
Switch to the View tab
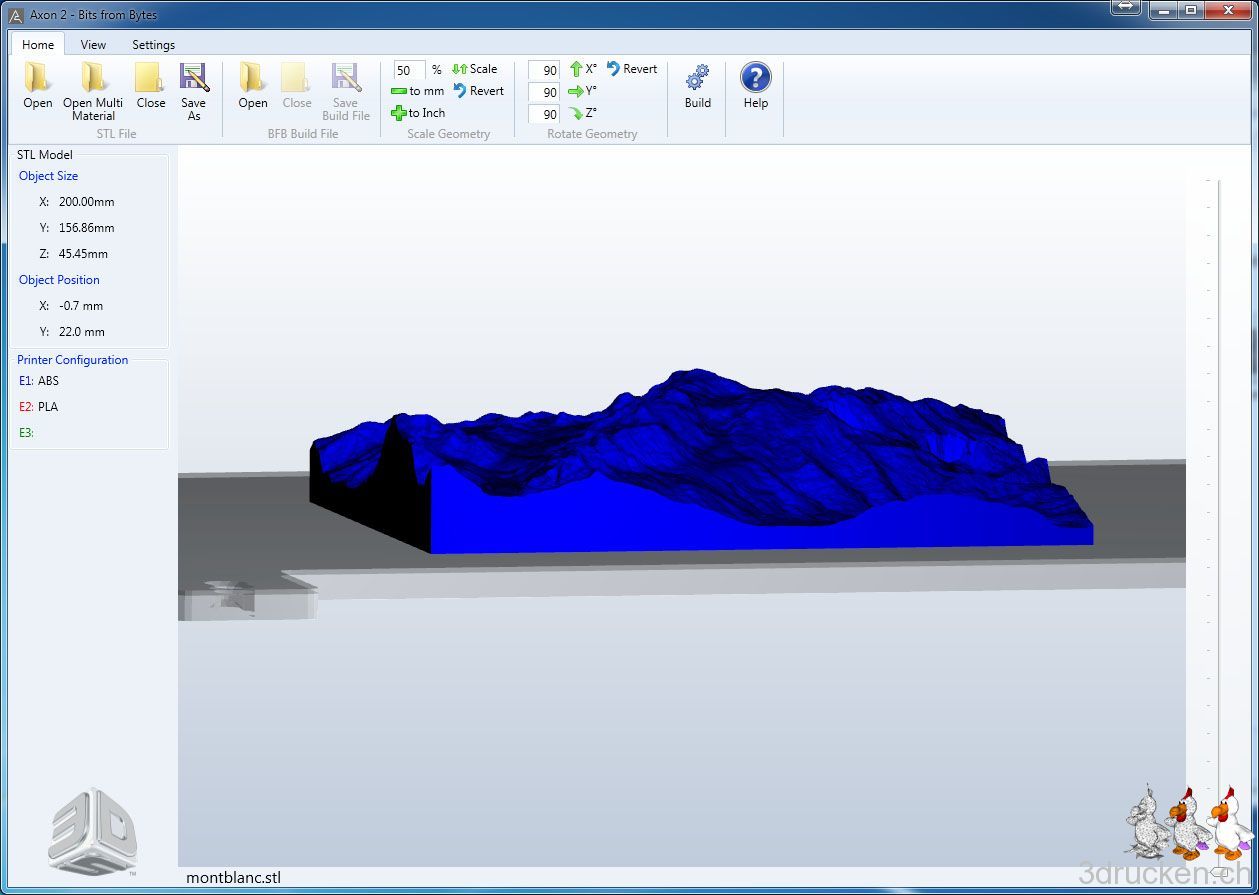93,44
